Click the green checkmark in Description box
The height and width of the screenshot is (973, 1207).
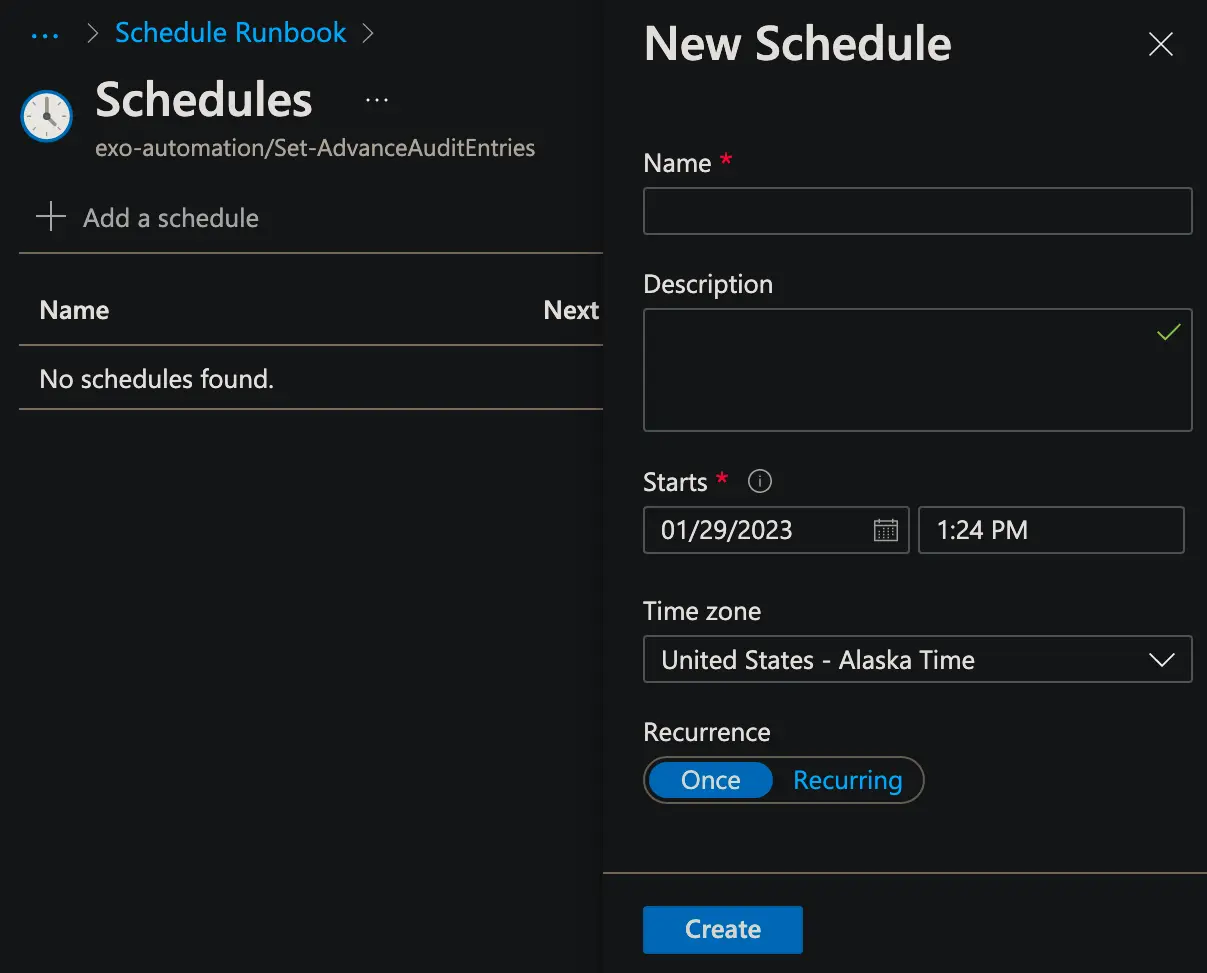click(x=1168, y=332)
